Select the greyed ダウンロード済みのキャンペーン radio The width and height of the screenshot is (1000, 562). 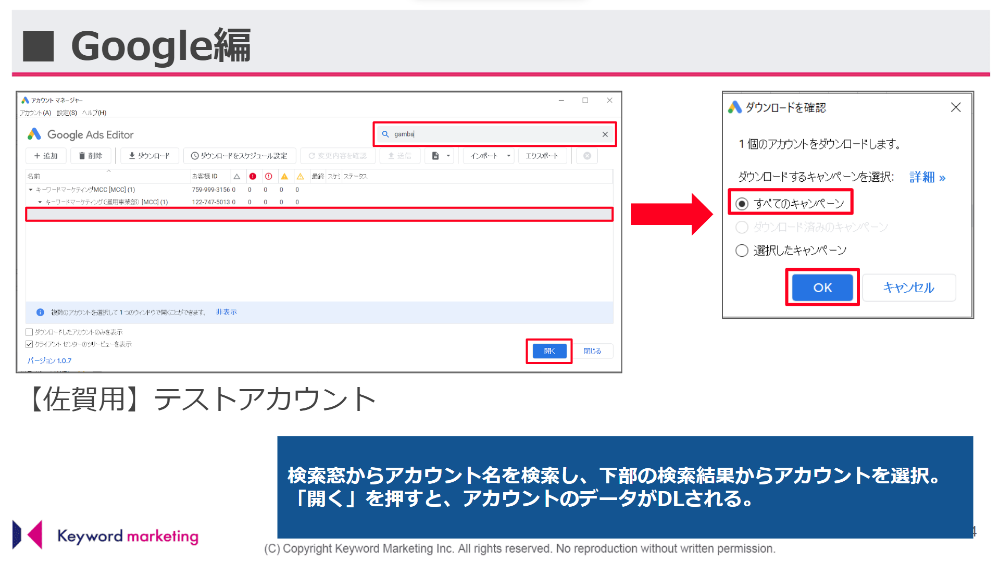click(742, 227)
